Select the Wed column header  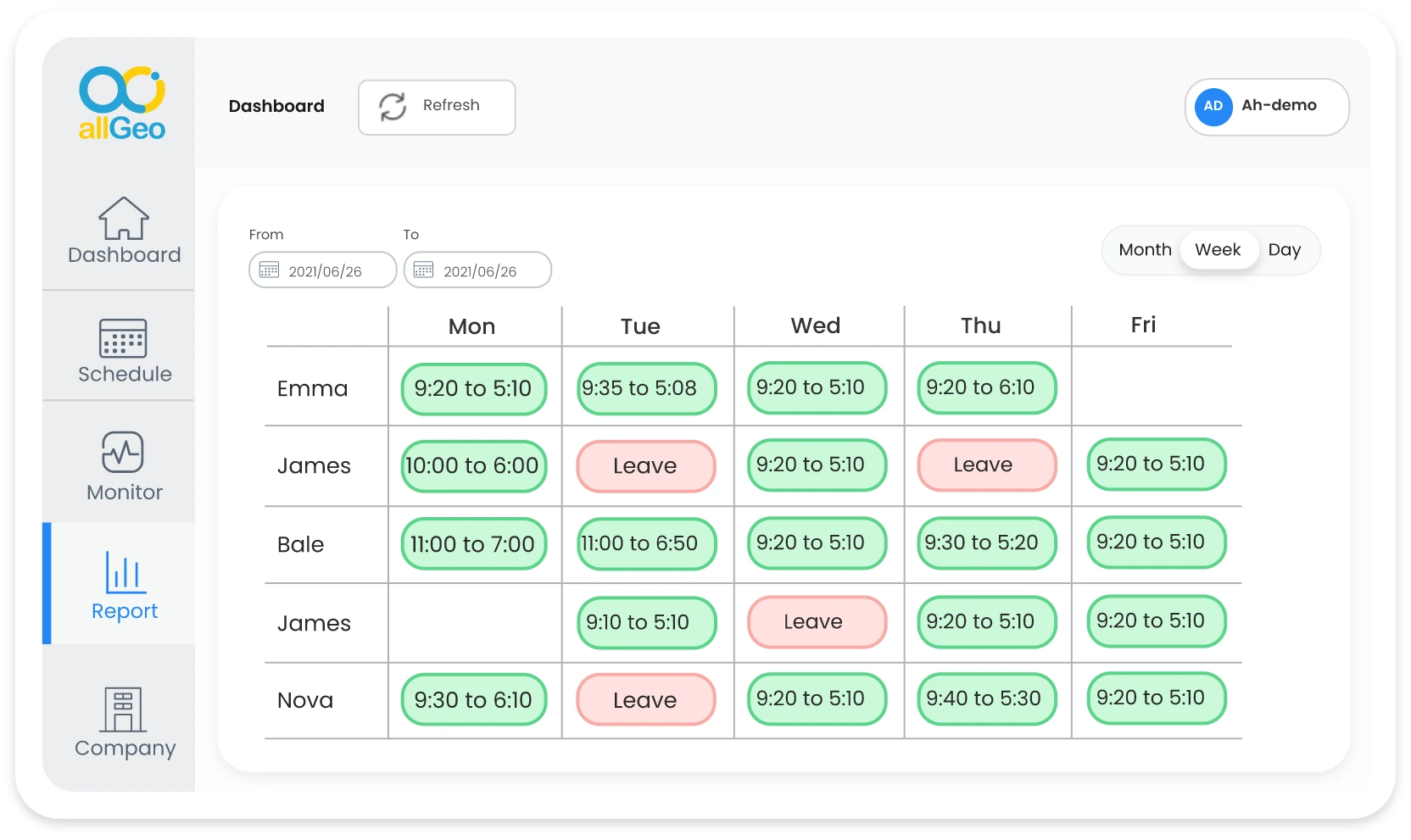pos(816,326)
